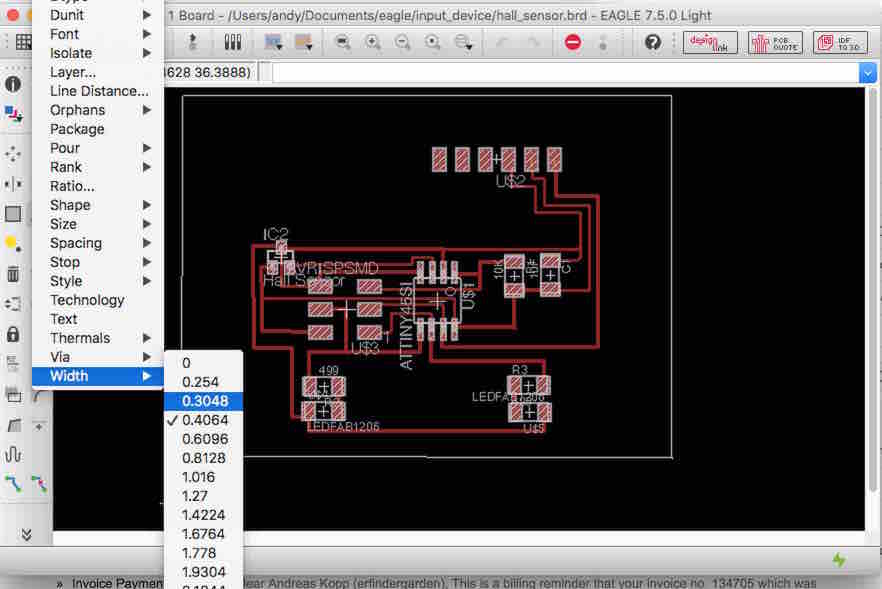Select the Meander tool
This screenshot has width=882, height=589.
click(13, 454)
